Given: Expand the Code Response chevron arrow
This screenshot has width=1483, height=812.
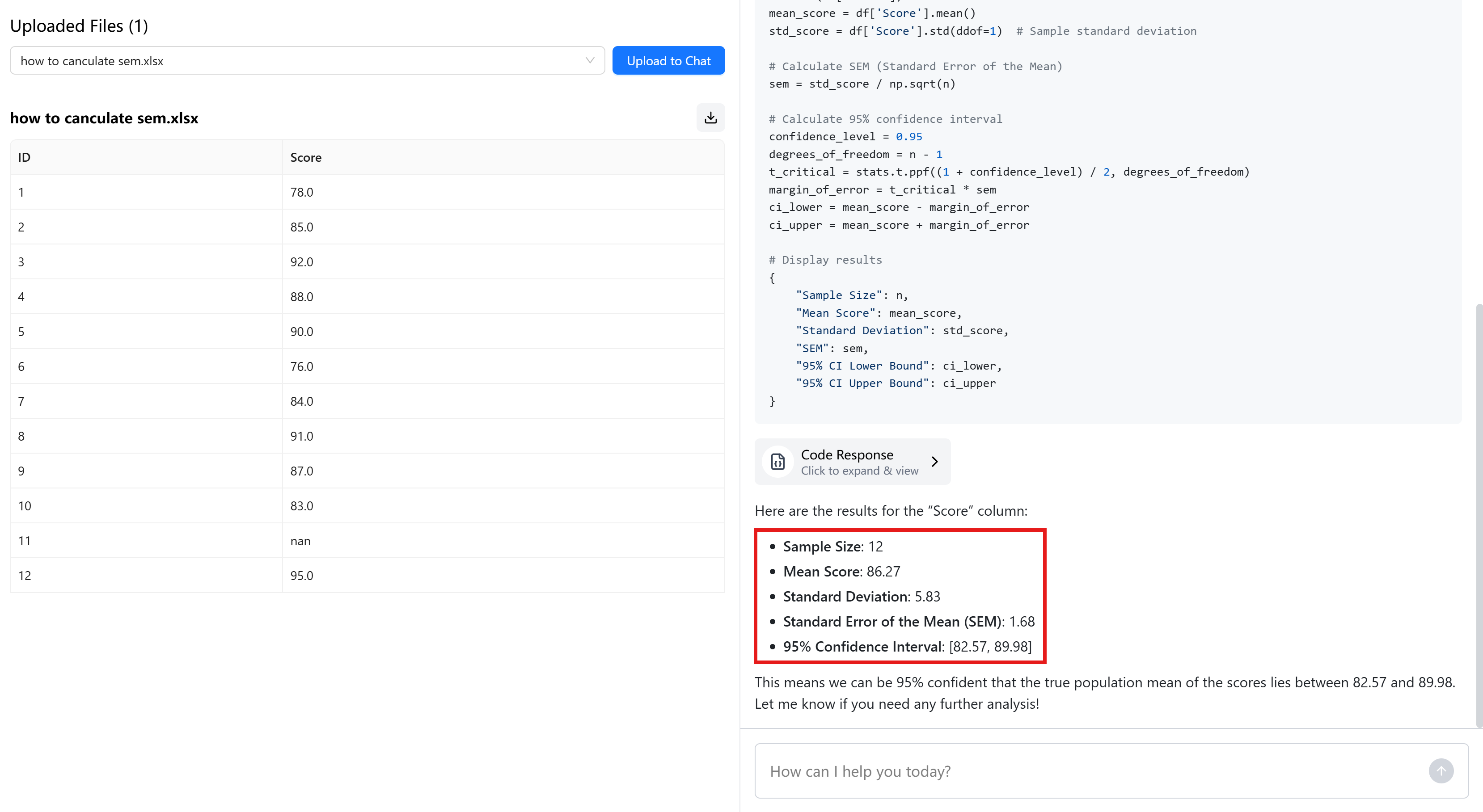Looking at the screenshot, I should tap(934, 462).
